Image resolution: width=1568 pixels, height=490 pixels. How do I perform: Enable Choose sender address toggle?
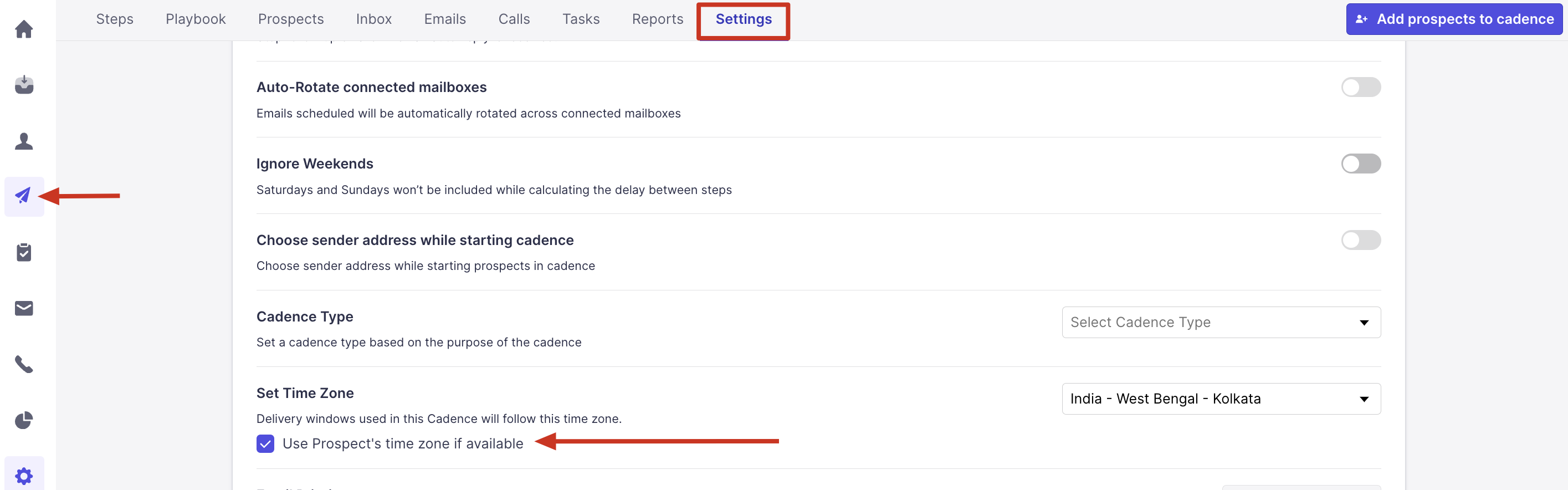click(1360, 240)
